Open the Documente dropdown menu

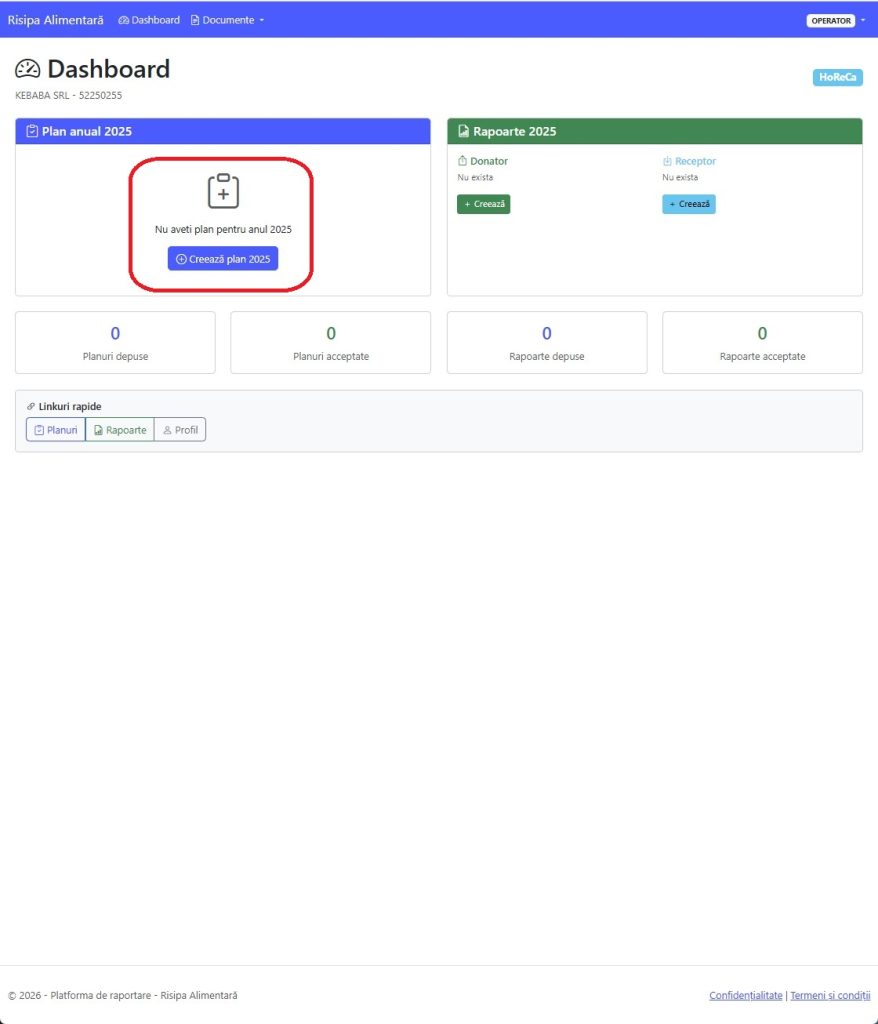pos(228,20)
